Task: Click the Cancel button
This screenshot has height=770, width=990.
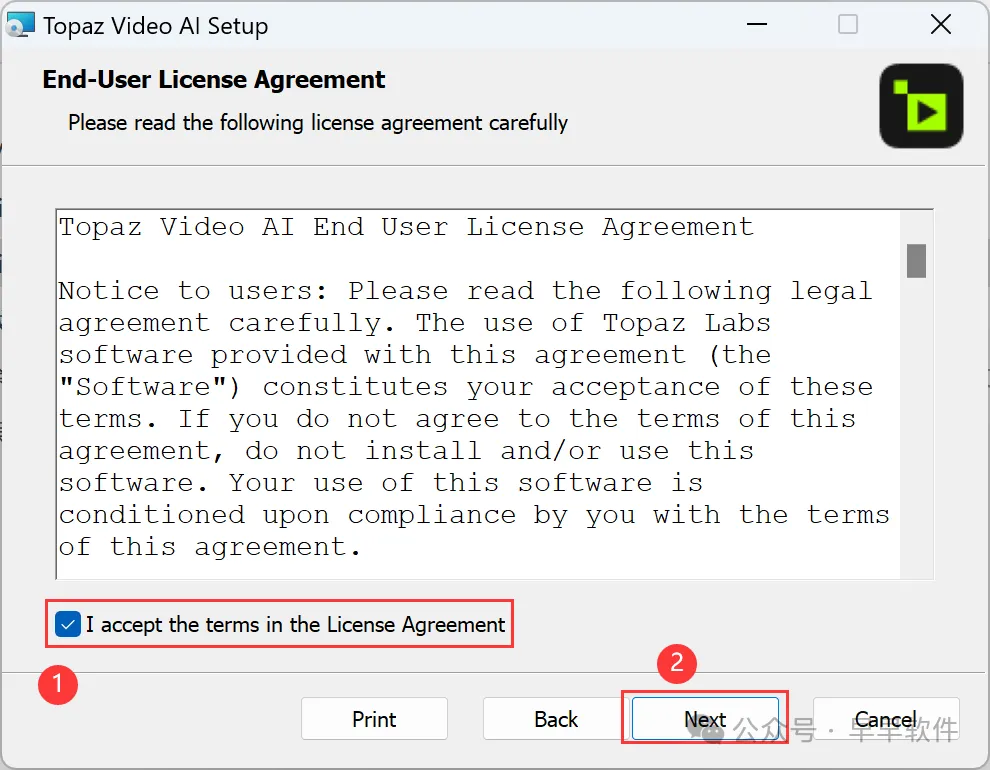Action: 886,718
